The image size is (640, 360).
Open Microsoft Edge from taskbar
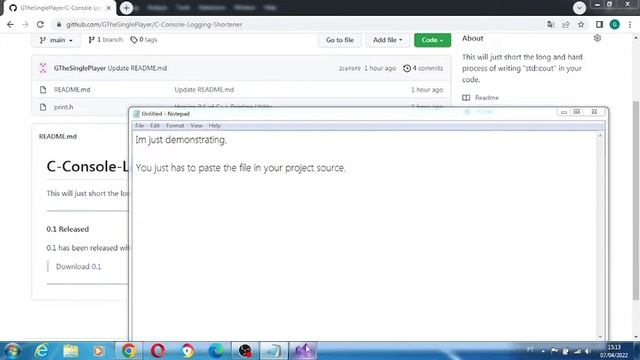[216, 351]
